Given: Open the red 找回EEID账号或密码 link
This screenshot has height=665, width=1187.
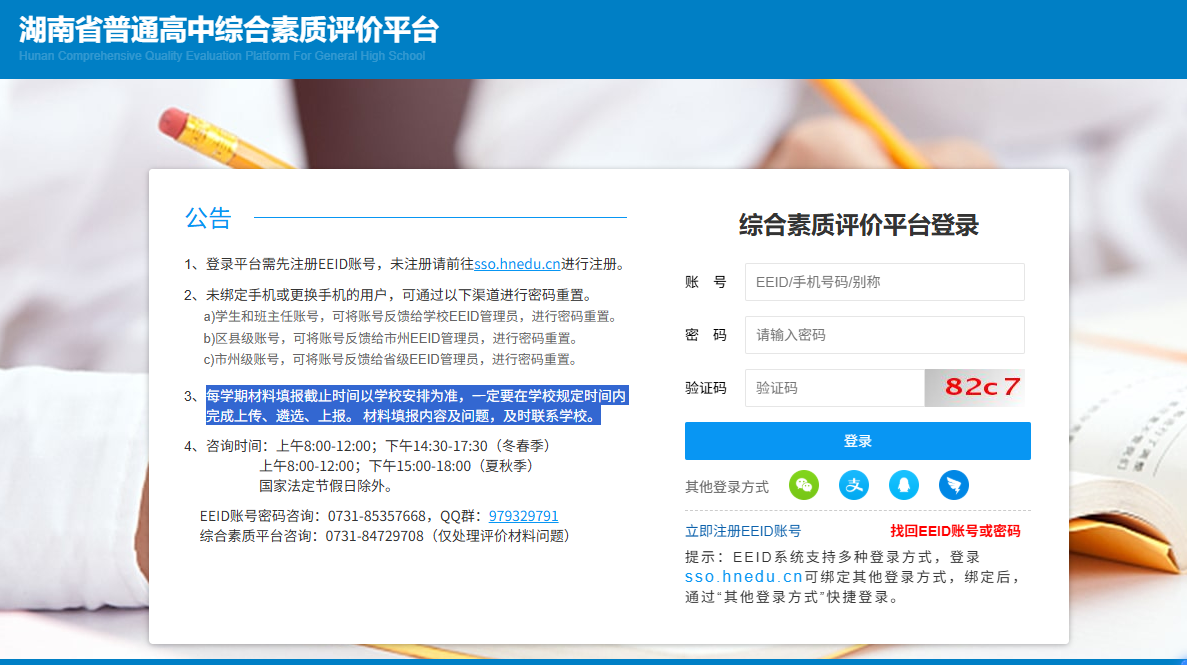Looking at the screenshot, I should coord(955,531).
